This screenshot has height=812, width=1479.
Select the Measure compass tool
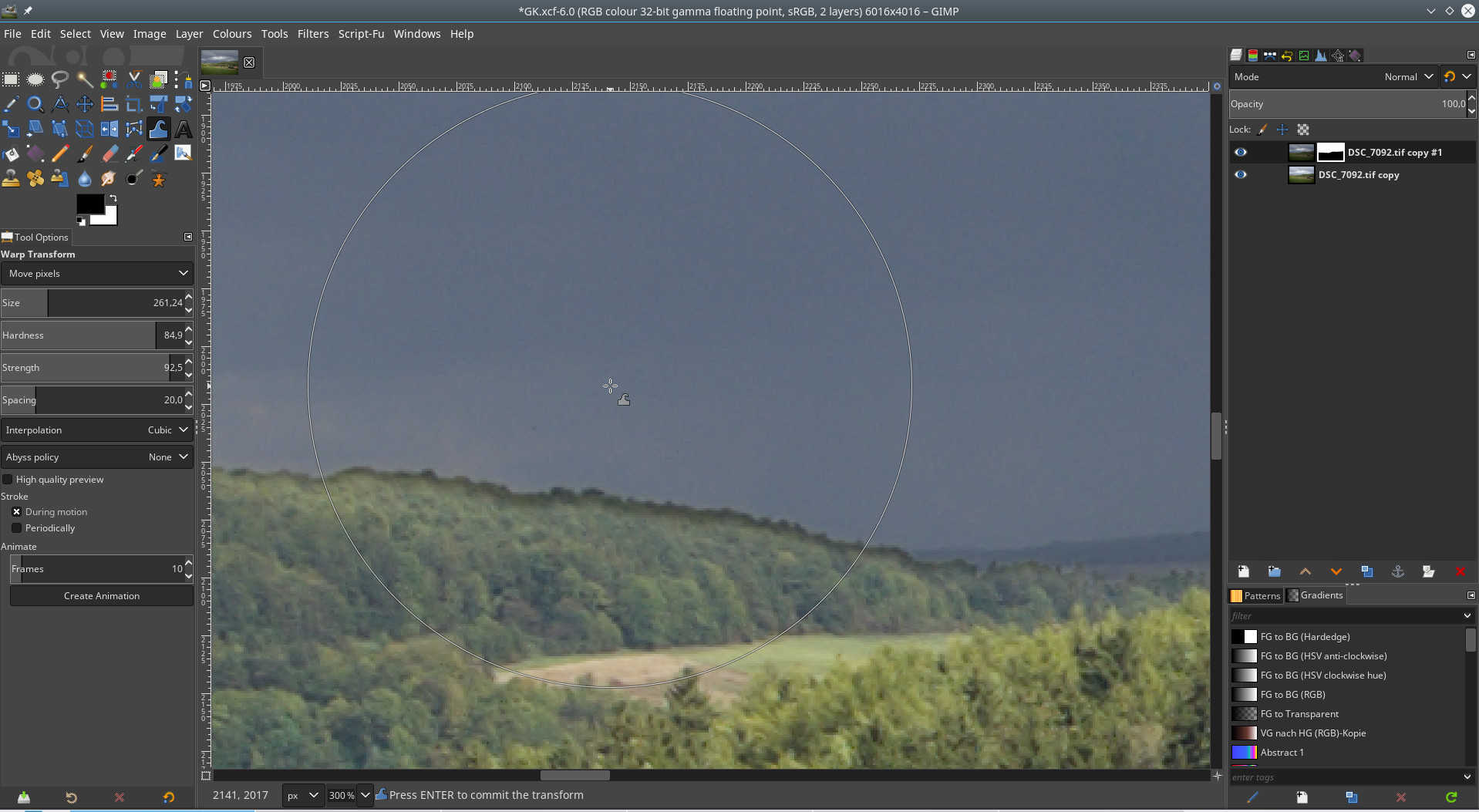click(60, 104)
